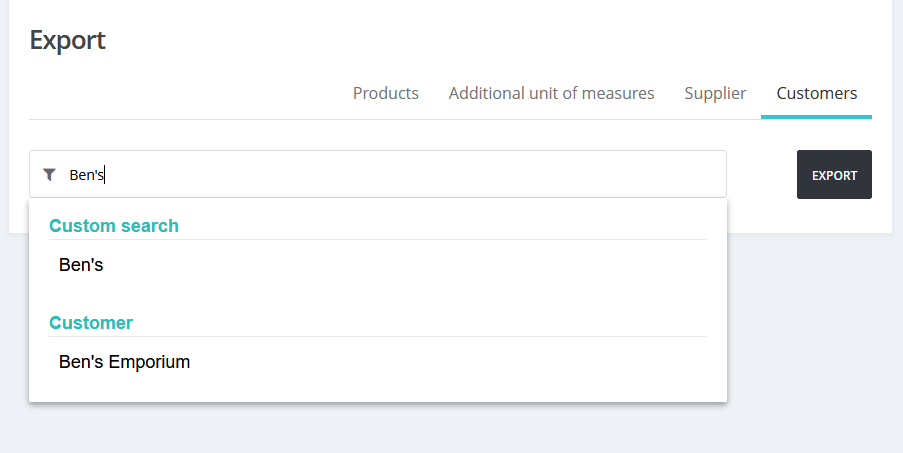Click the divider line under Customer header
This screenshot has width=903, height=453.
(x=378, y=336)
